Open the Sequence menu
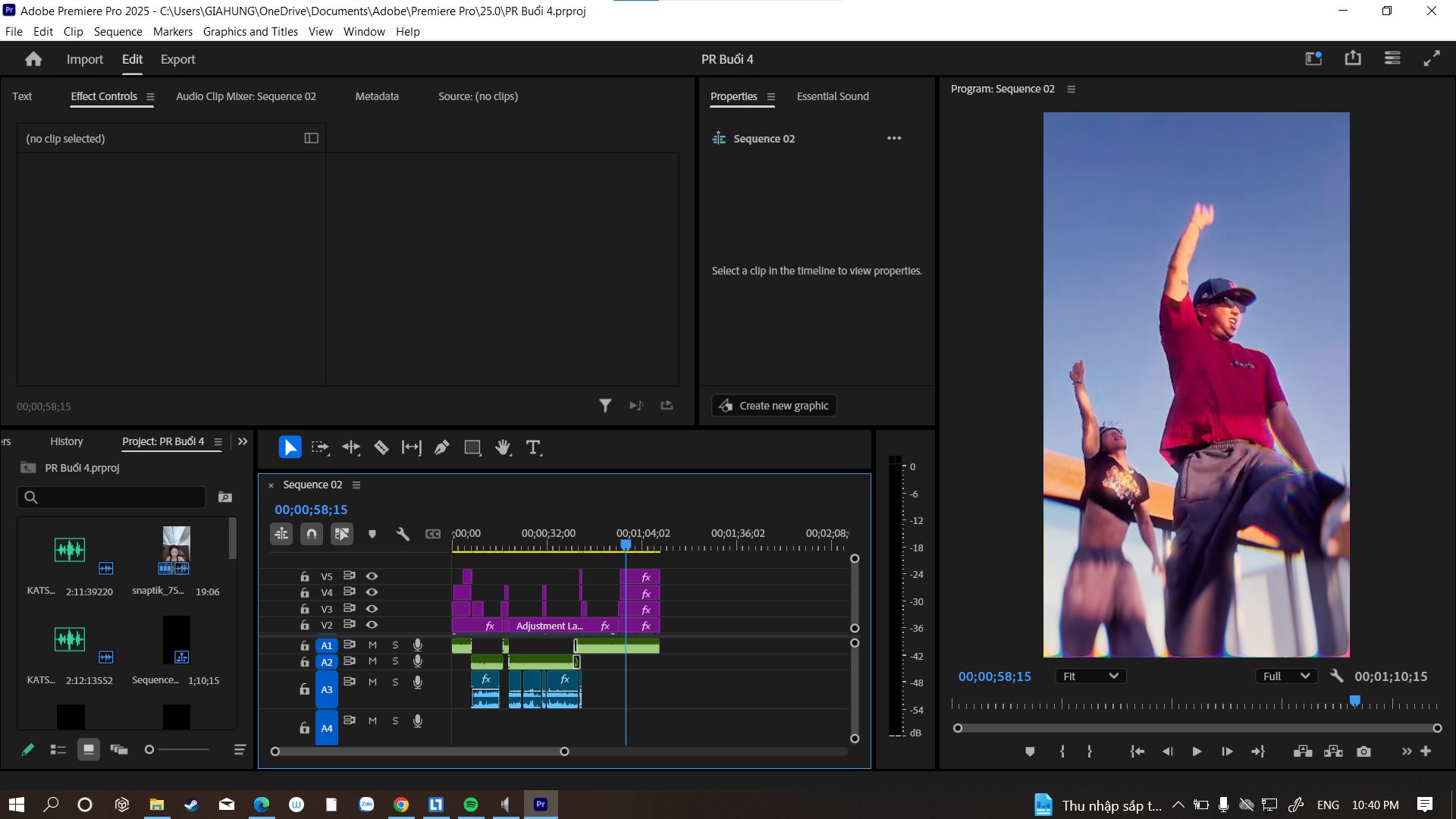This screenshot has width=1456, height=819. click(118, 31)
